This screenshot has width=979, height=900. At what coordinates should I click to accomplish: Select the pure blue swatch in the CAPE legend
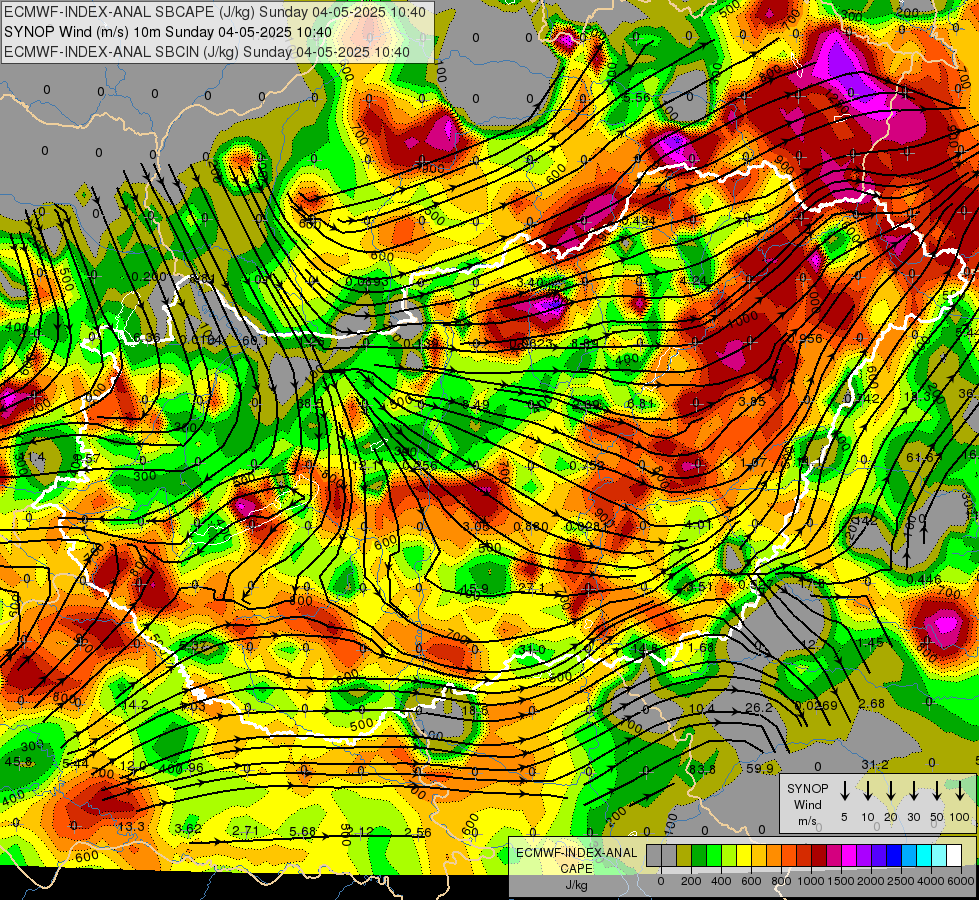coord(893,856)
